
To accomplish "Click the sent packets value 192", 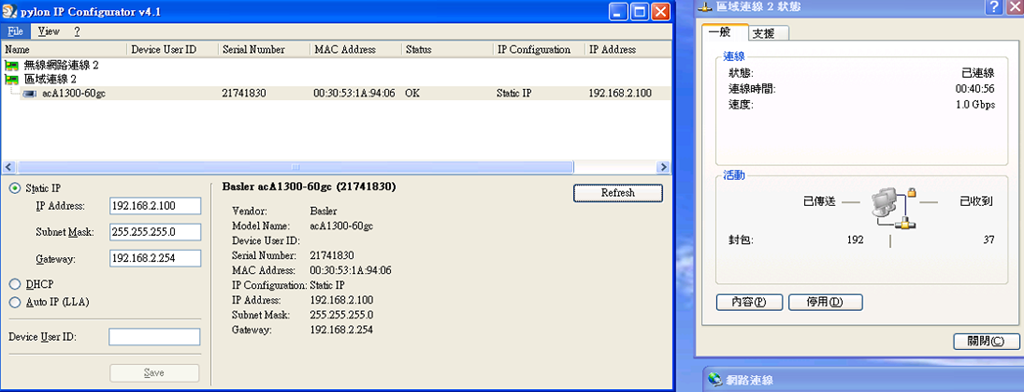I will tap(855, 240).
